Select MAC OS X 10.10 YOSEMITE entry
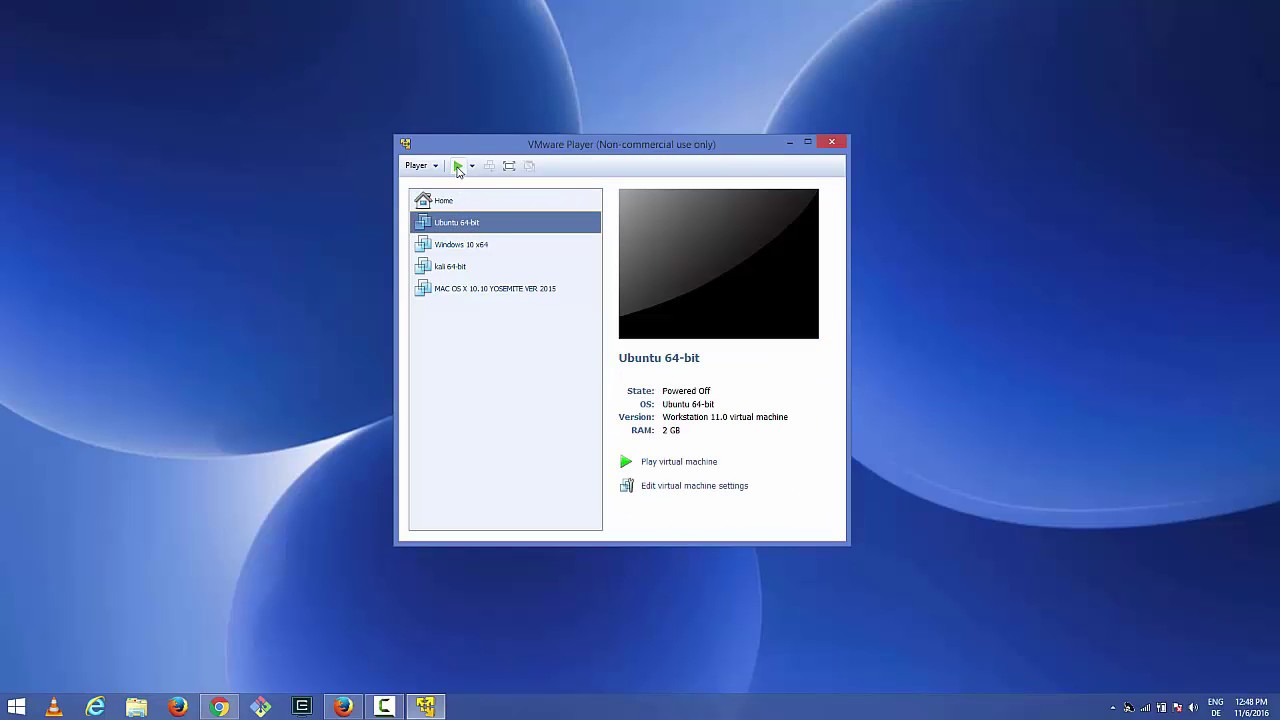The image size is (1280, 720). (505, 288)
